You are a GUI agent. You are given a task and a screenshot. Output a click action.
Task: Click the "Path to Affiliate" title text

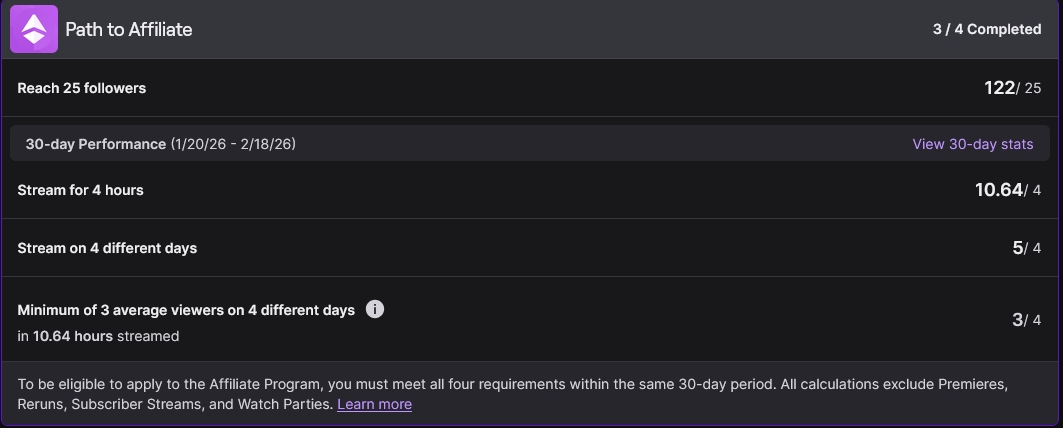click(x=129, y=30)
